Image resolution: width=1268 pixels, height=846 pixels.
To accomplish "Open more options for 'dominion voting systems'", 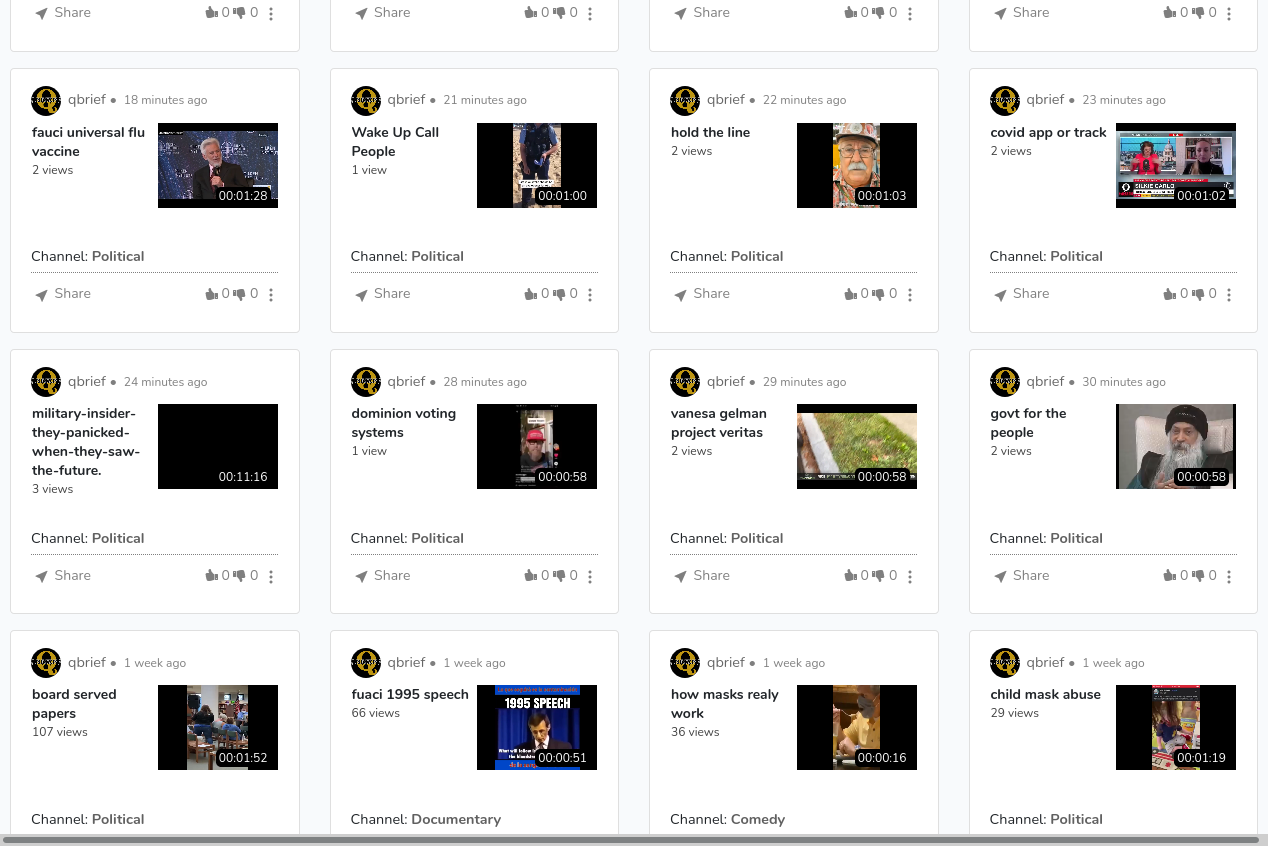I will coord(590,577).
